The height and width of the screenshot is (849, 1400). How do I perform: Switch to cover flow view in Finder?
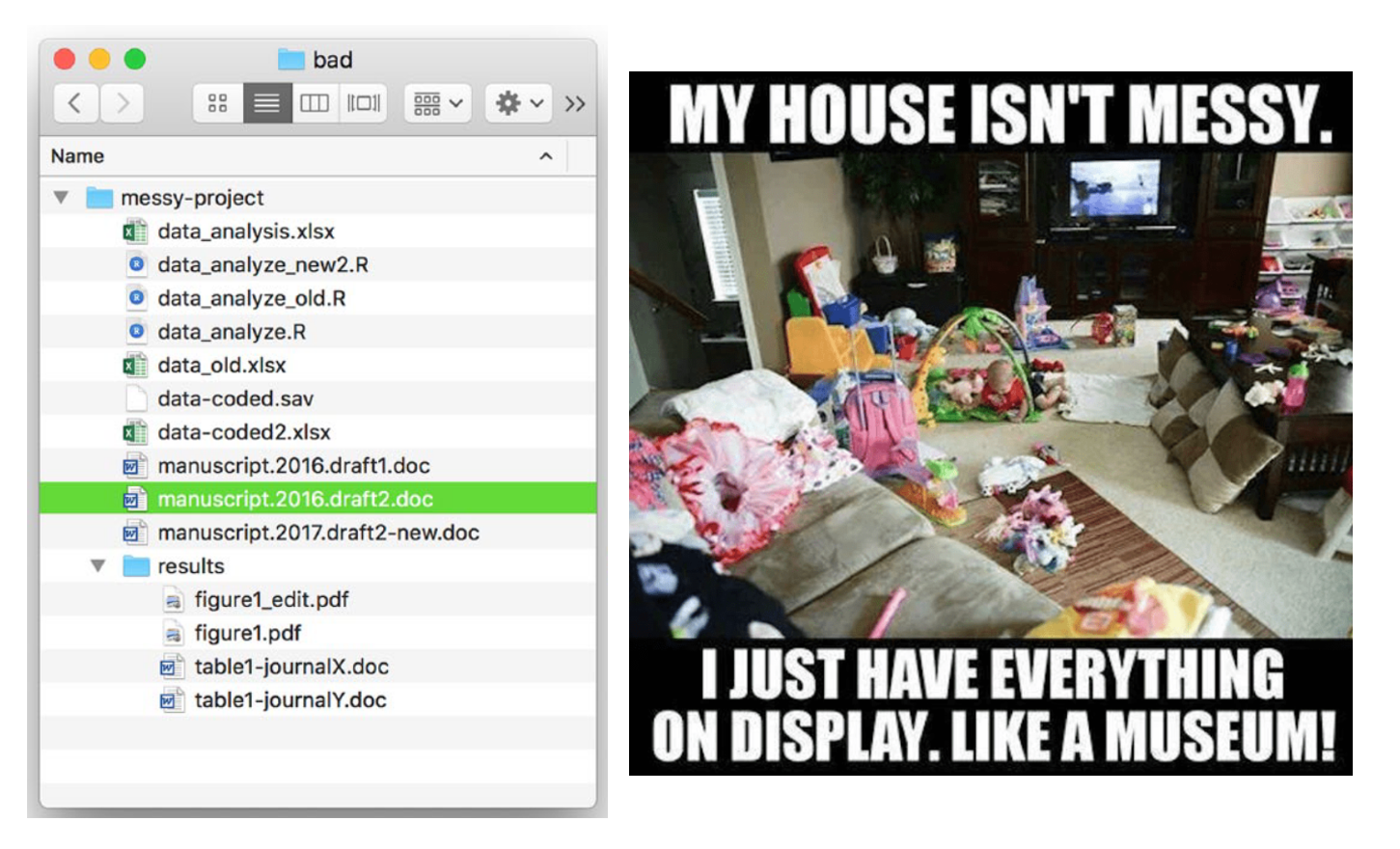[364, 103]
